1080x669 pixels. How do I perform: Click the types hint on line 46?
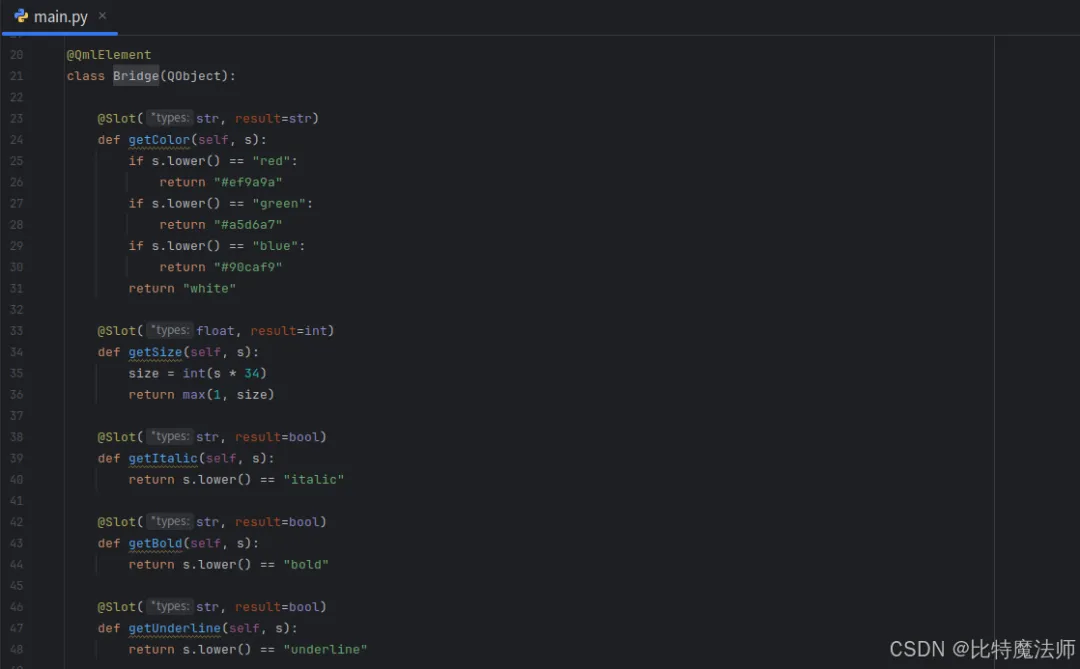[x=169, y=606]
